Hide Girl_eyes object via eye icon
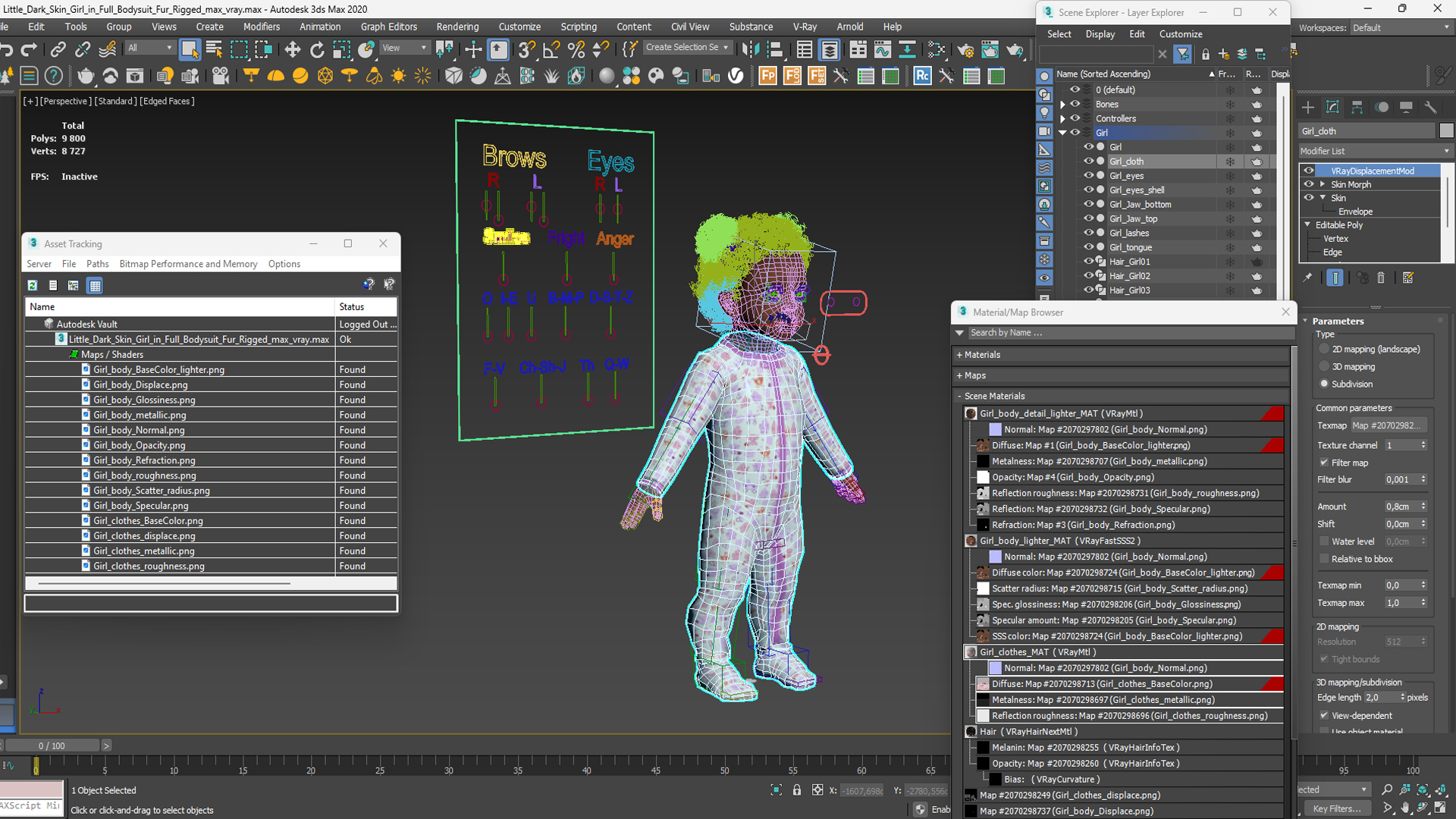The image size is (1456, 819). pyautogui.click(x=1088, y=175)
